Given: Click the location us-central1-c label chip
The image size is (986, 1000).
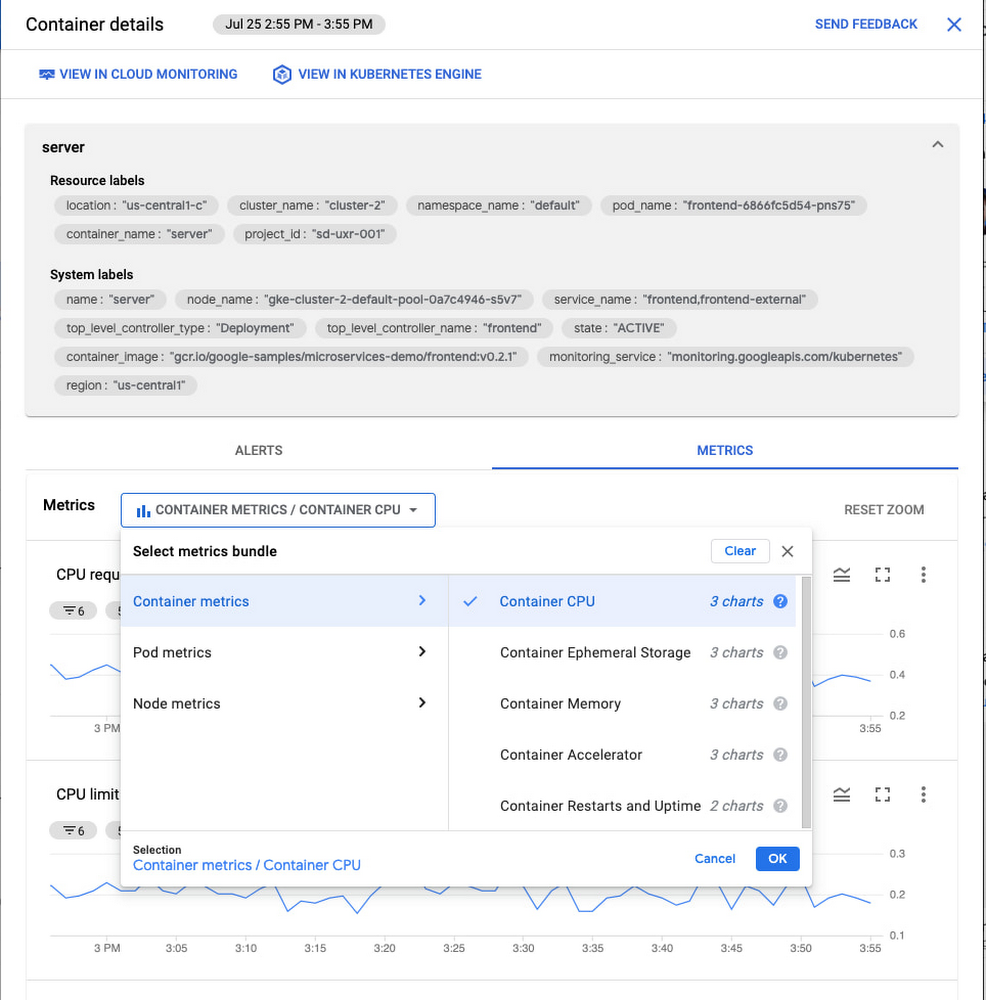Looking at the screenshot, I should 136,205.
